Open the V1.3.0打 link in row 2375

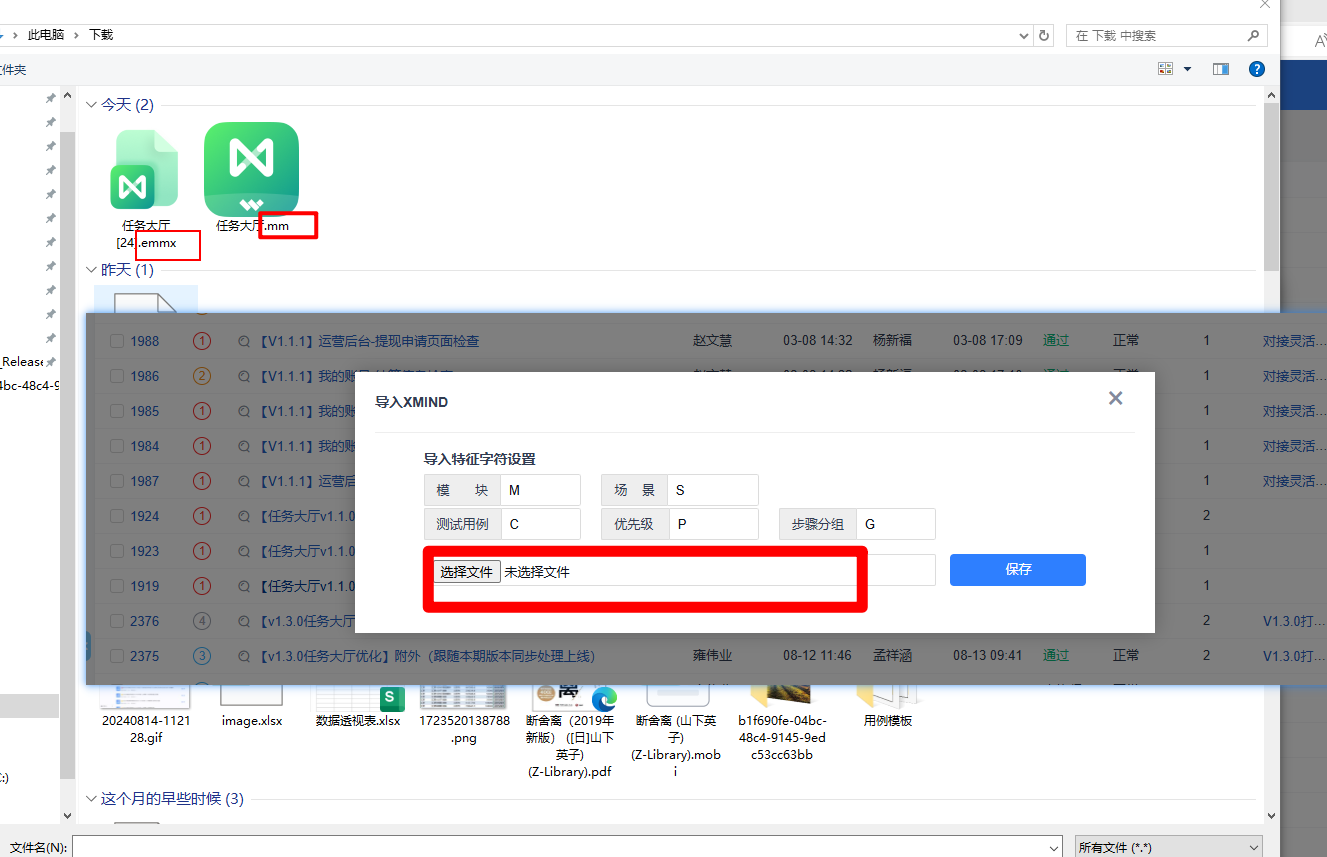coord(1294,656)
